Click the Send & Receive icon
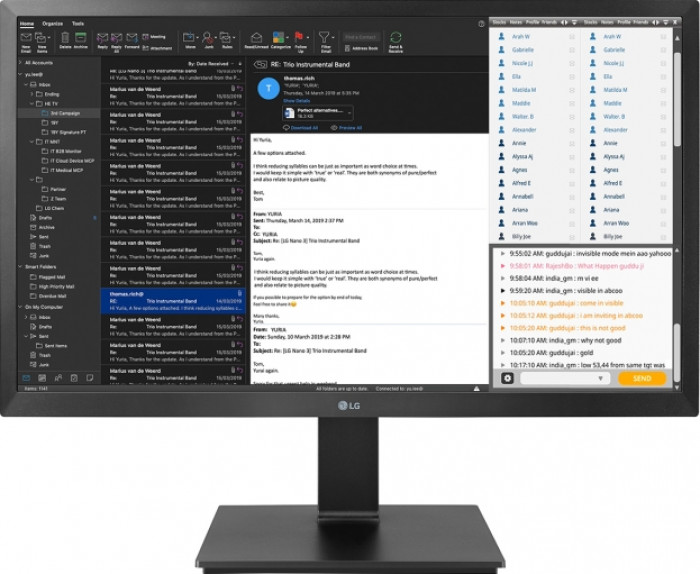Viewport: 700px width, 574px height. (x=396, y=38)
